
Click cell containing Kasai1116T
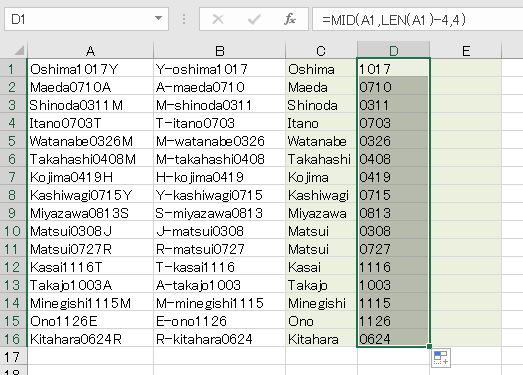pos(90,267)
